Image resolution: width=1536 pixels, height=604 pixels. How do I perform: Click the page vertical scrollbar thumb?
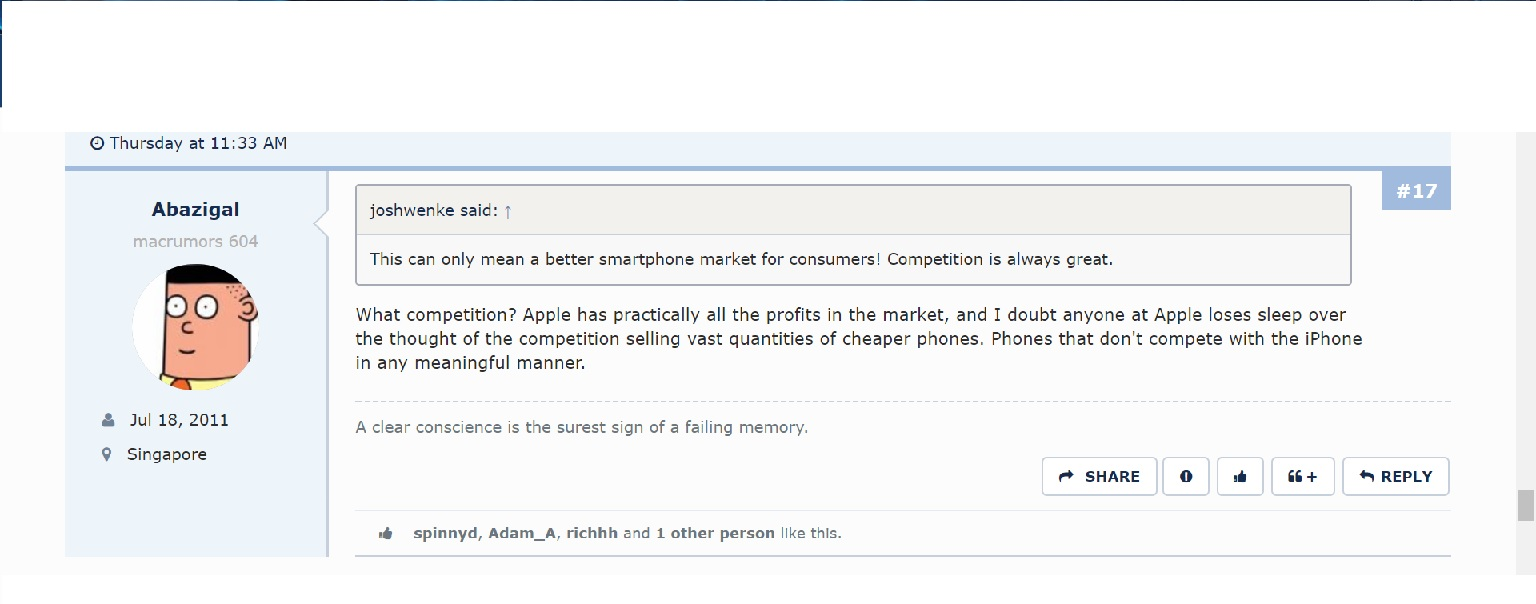pos(1526,505)
